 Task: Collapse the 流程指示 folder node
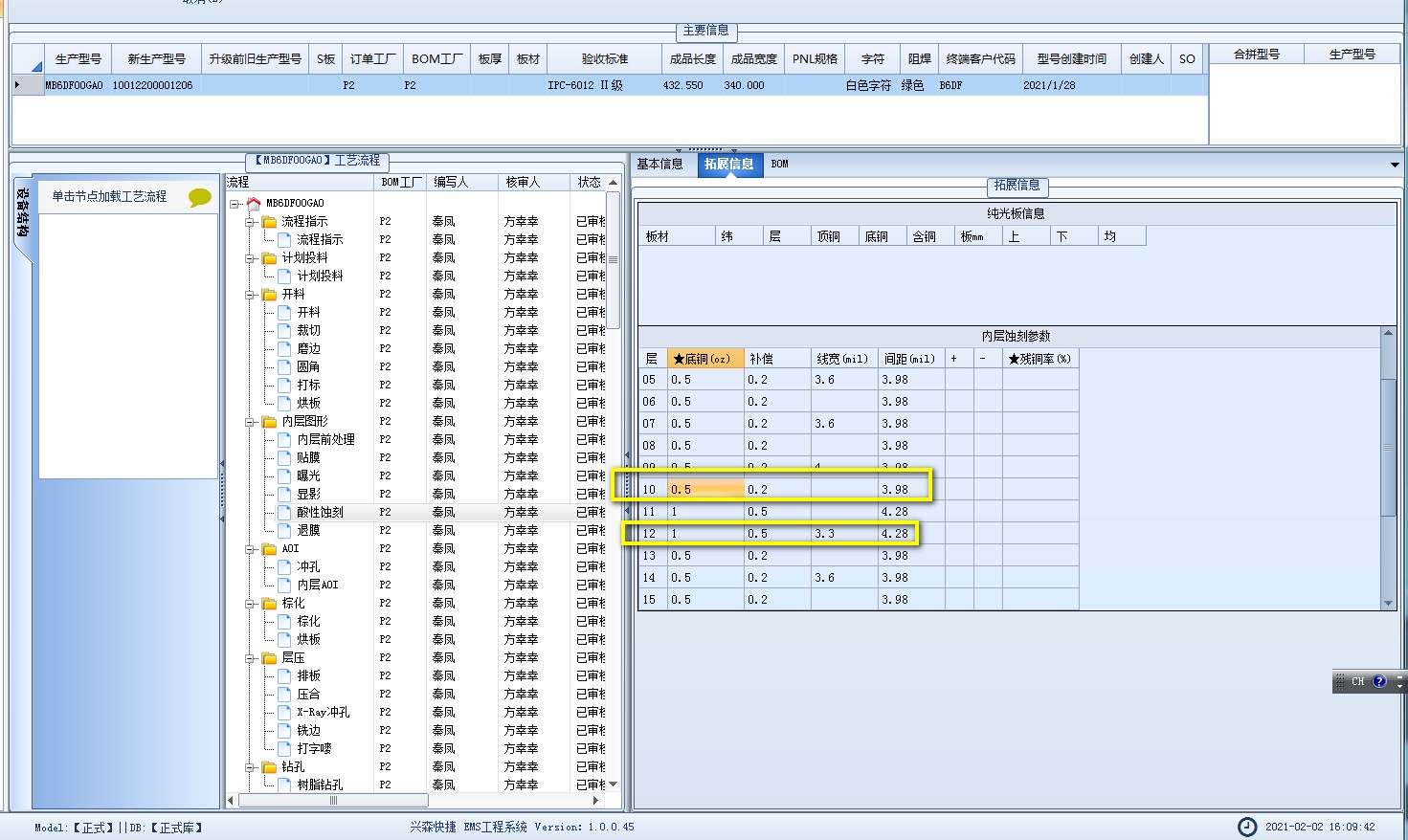click(x=250, y=221)
